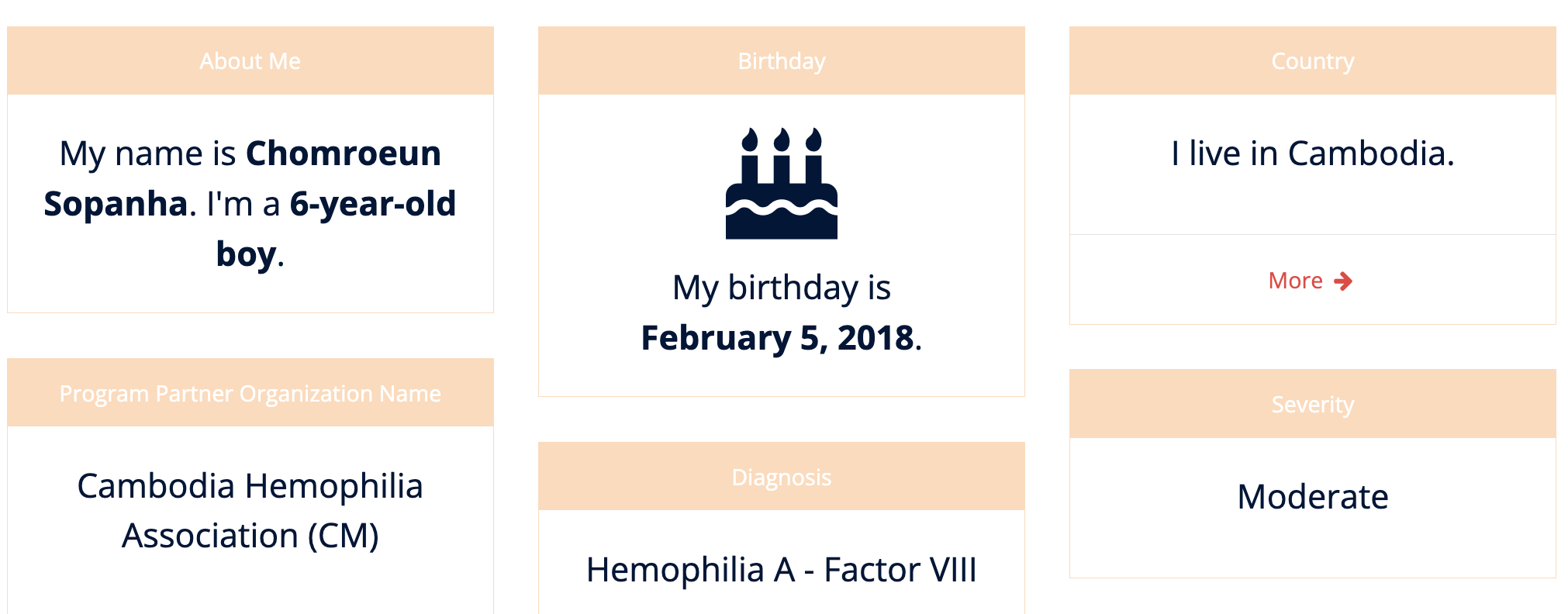Screen dimensions: 1568x614
Task: Click the 'Association (CM)' text line
Action: [250, 536]
